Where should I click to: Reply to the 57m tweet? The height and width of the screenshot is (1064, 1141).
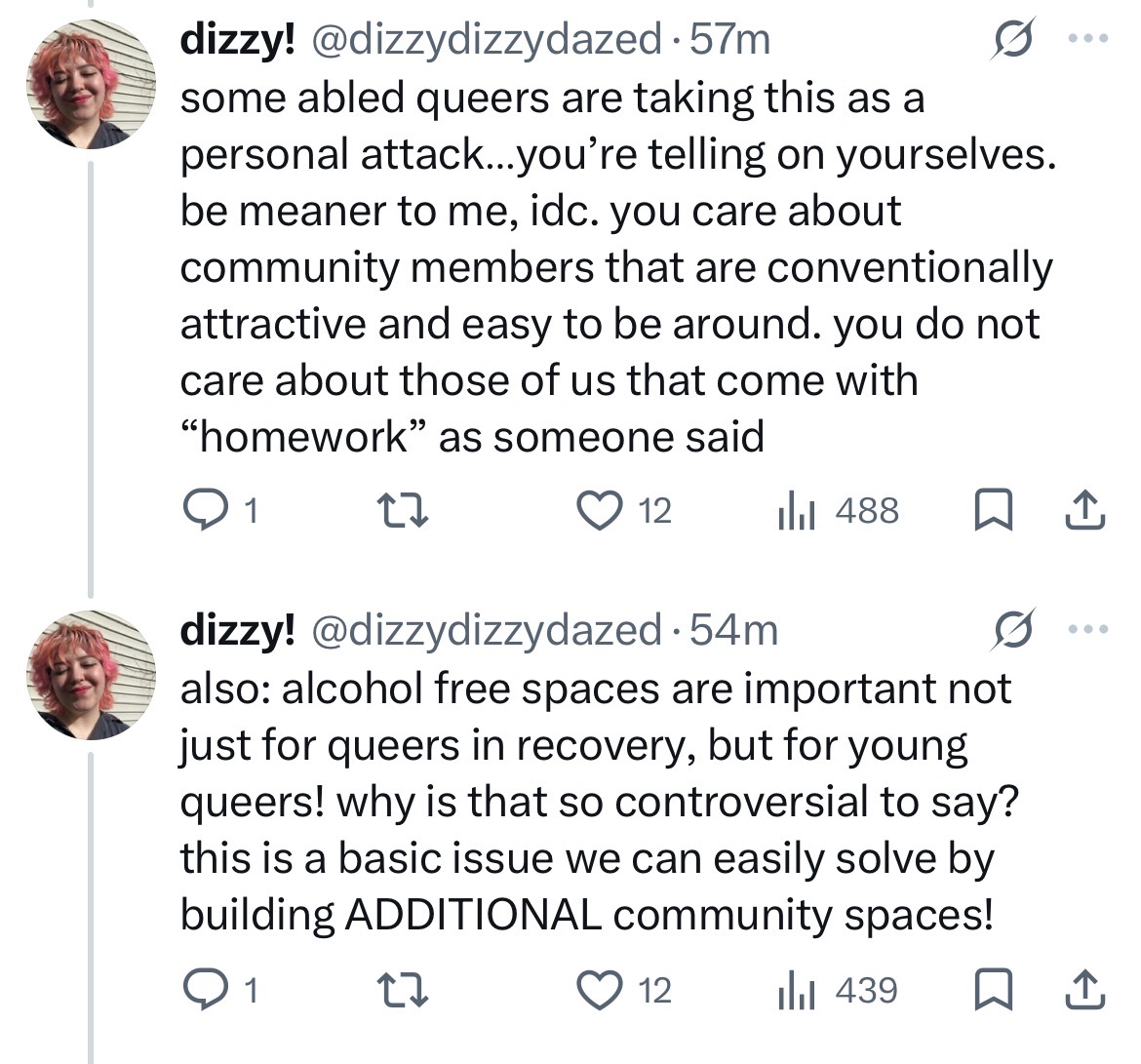point(219,511)
